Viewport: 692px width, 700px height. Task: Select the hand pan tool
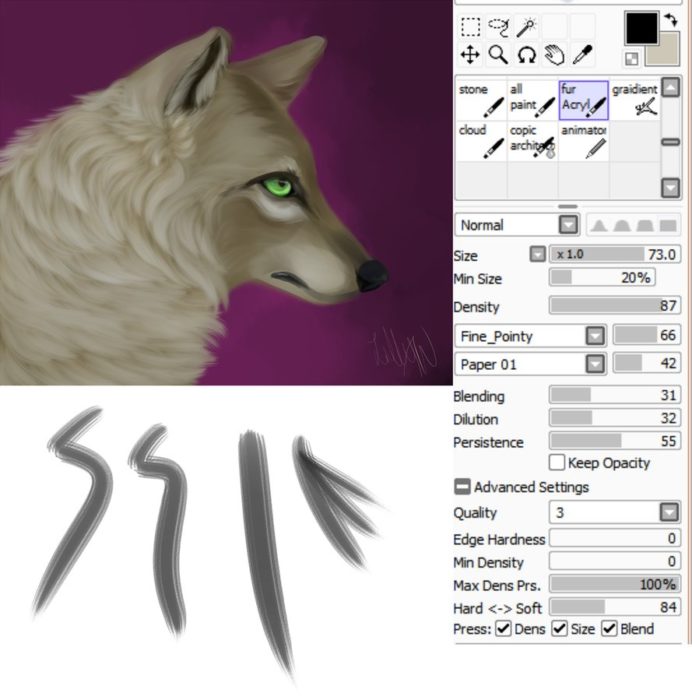[x=555, y=55]
